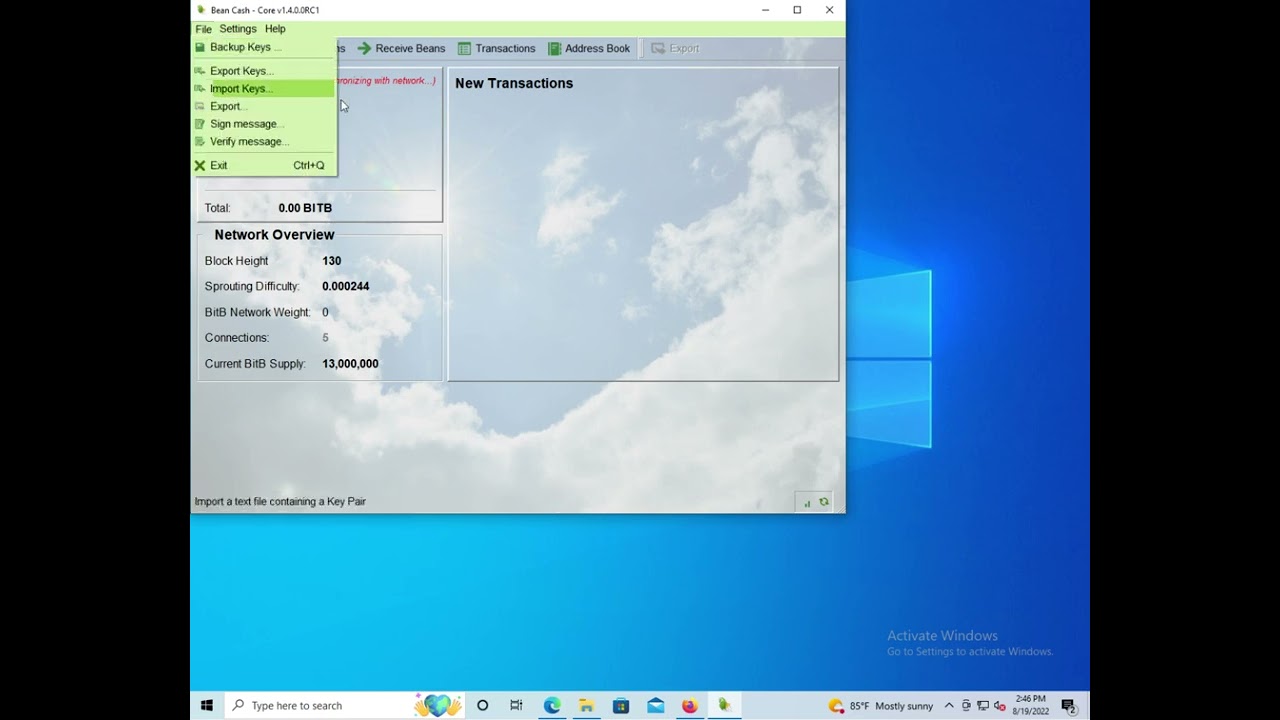Show hidden system tray icons
Screen dimensions: 1280x720
pyautogui.click(x=949, y=706)
